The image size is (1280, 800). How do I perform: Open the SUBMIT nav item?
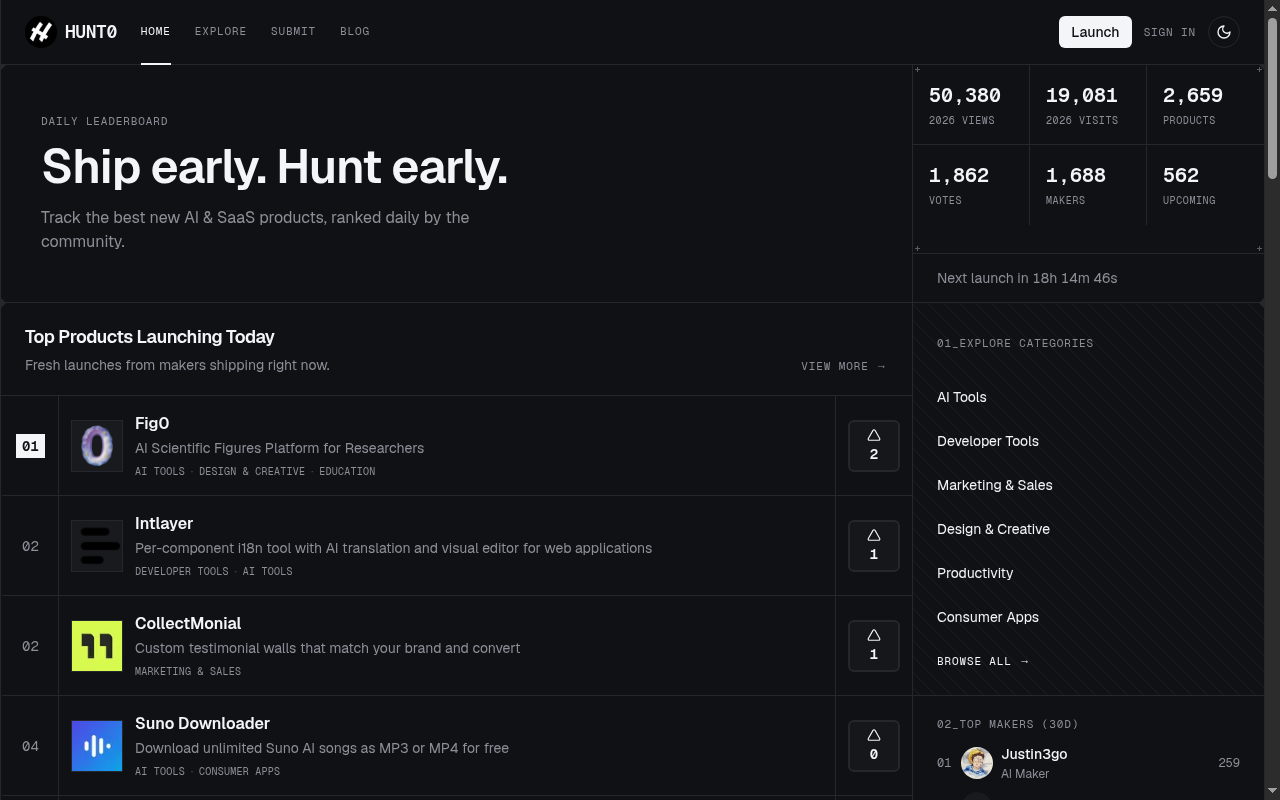click(293, 32)
